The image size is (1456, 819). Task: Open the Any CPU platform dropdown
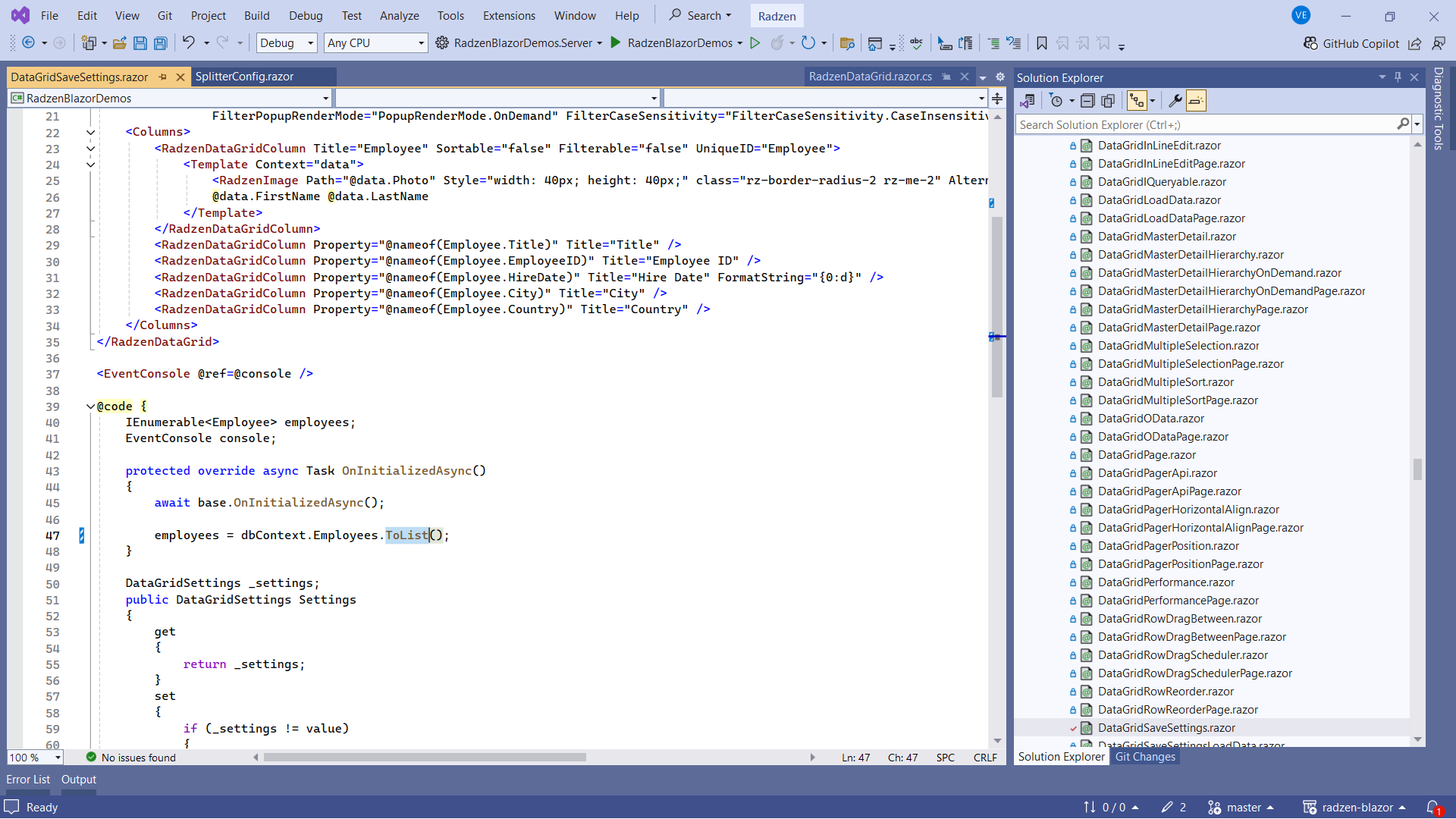pos(375,43)
